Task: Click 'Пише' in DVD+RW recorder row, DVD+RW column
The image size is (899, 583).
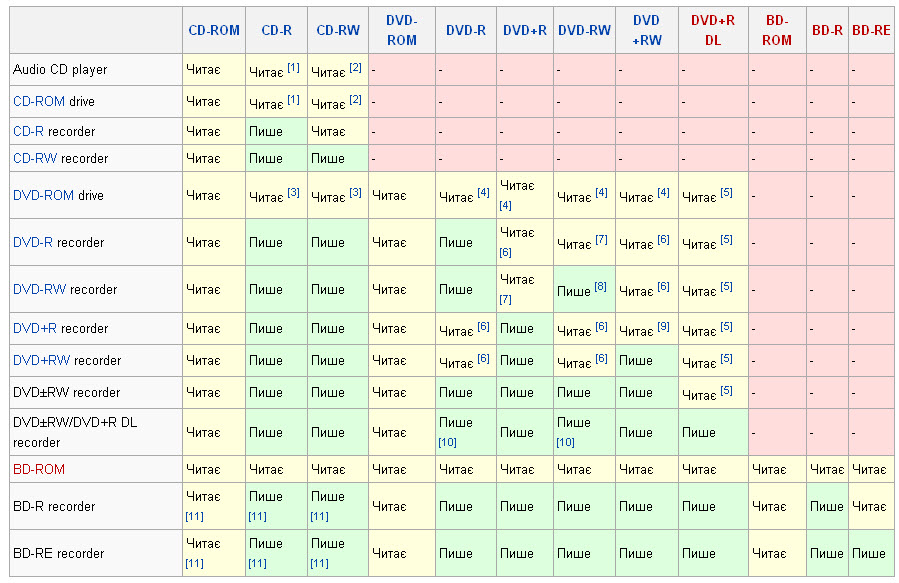Action: click(636, 361)
